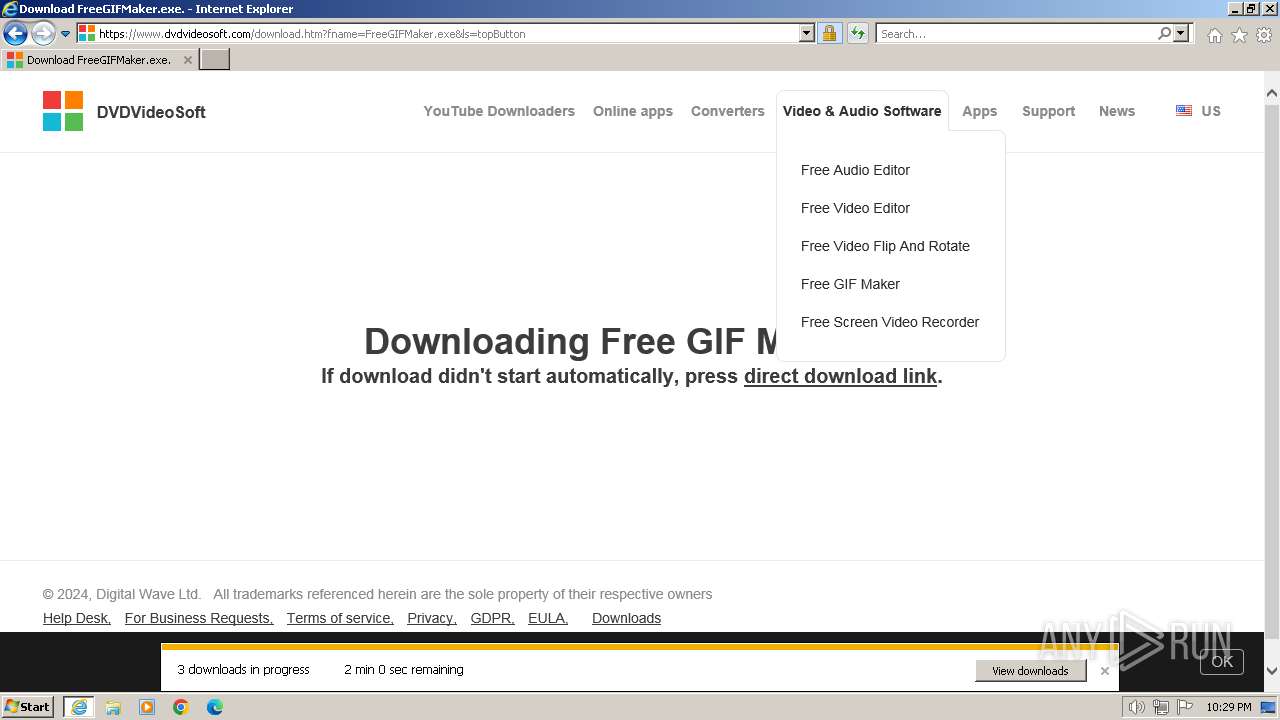Open the Downloads footer link
Screen dimensions: 1280x720
[x=626, y=618]
